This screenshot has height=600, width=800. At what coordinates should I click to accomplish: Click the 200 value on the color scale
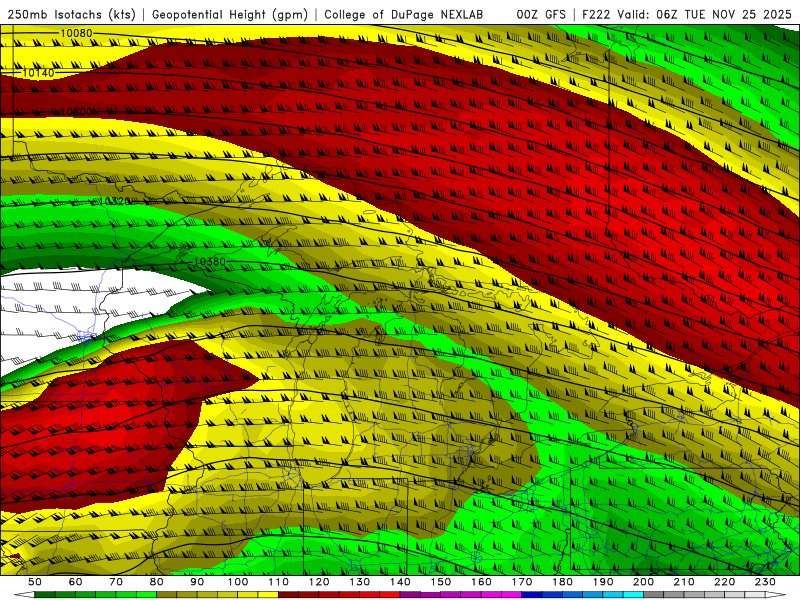[643, 582]
